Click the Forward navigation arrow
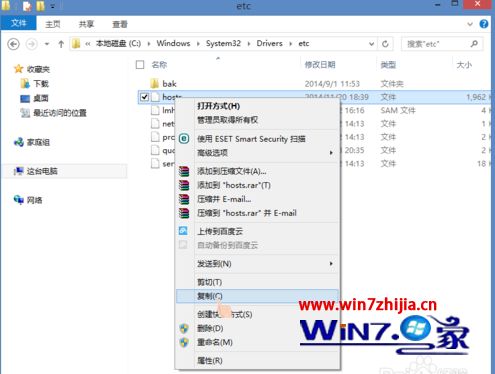Image resolution: width=495 pixels, height=374 pixels. pos(31,44)
